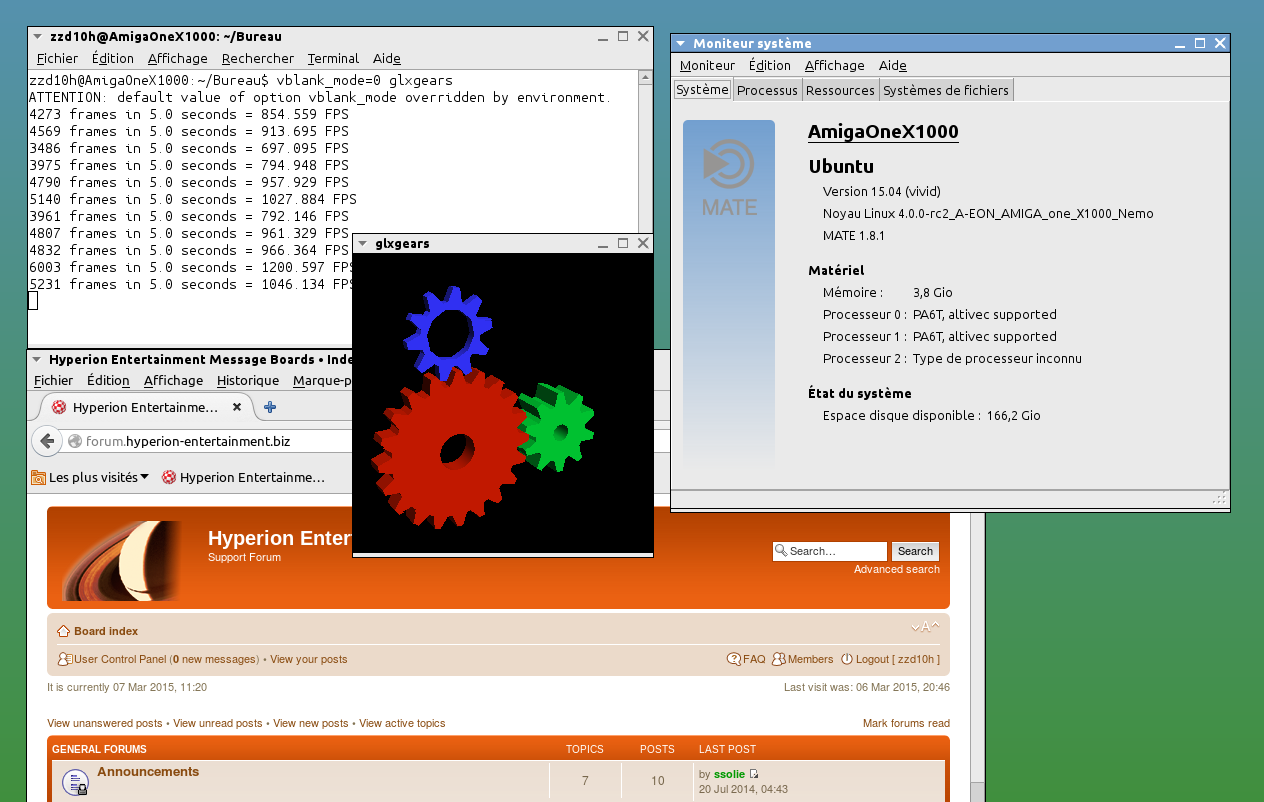Screen dimensions: 1264x802
Task: Open a new tab with plus icon
Action: tap(270, 407)
